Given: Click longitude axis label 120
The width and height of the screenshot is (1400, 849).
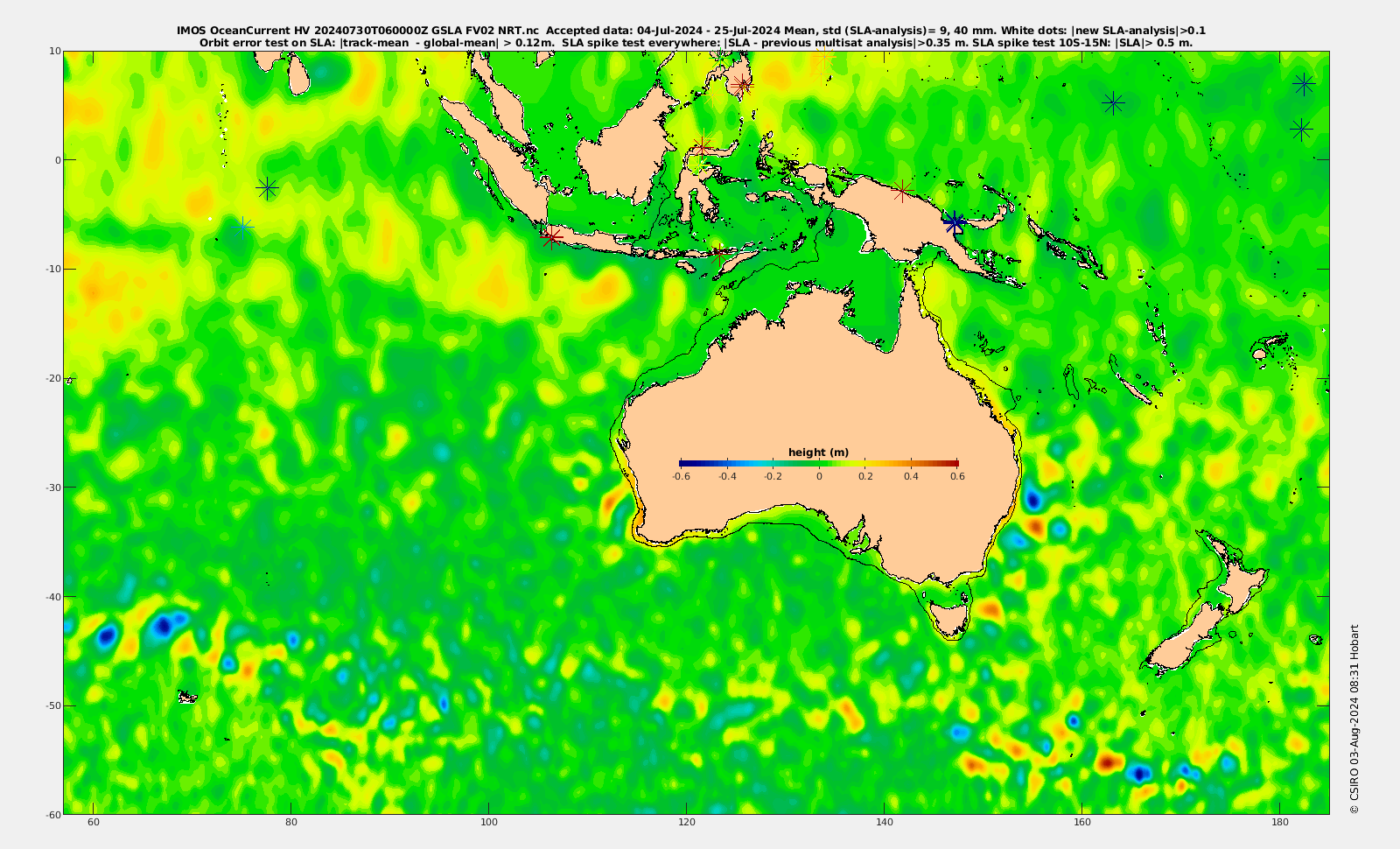Looking at the screenshot, I should (687, 822).
